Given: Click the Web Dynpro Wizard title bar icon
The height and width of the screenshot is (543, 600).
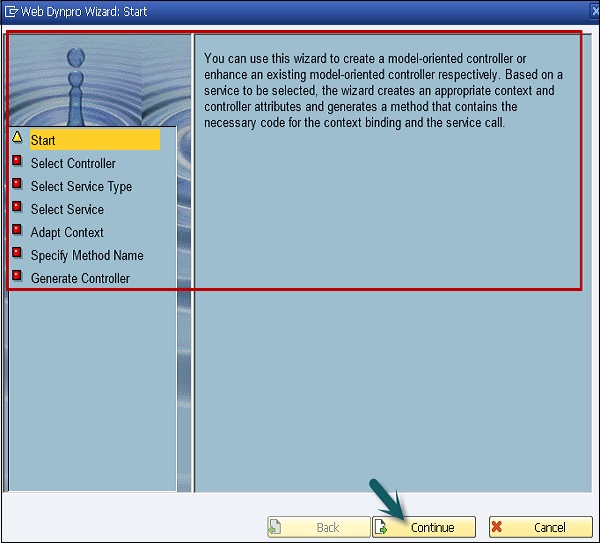Looking at the screenshot, I should tap(11, 10).
